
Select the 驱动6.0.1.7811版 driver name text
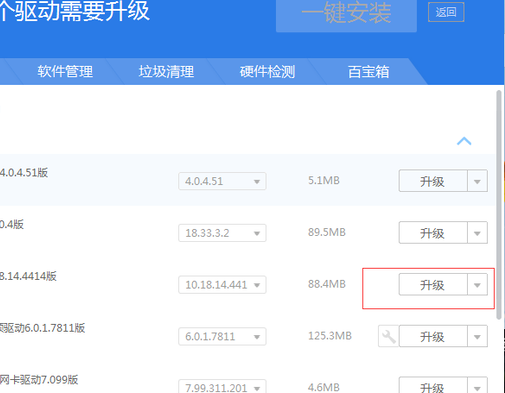(x=42, y=328)
